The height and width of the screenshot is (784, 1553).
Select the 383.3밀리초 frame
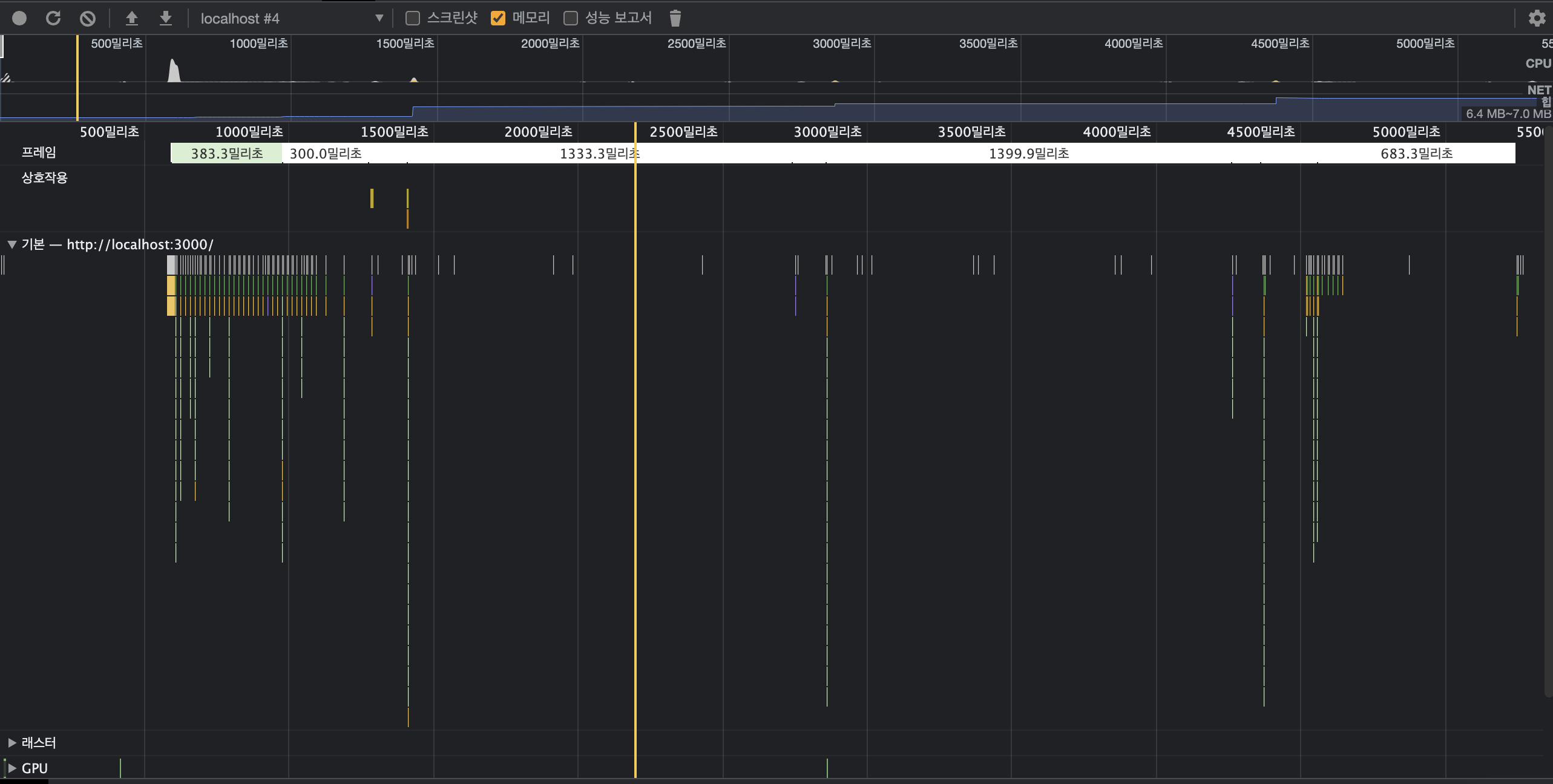pos(226,154)
